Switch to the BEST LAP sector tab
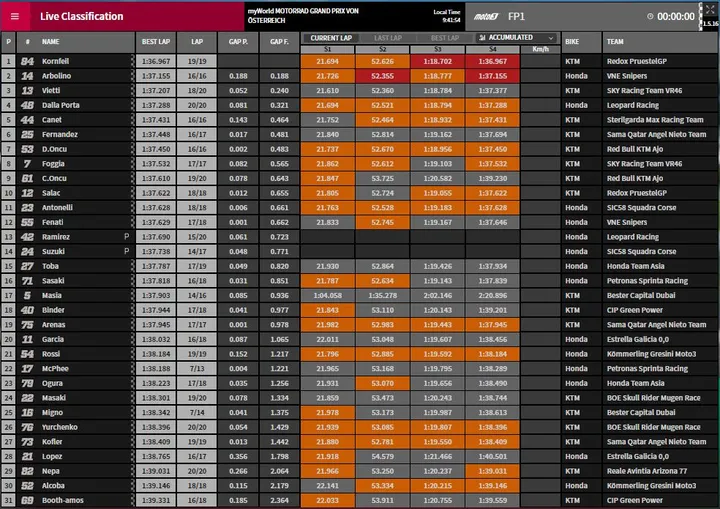The width and height of the screenshot is (720, 509). (444, 38)
